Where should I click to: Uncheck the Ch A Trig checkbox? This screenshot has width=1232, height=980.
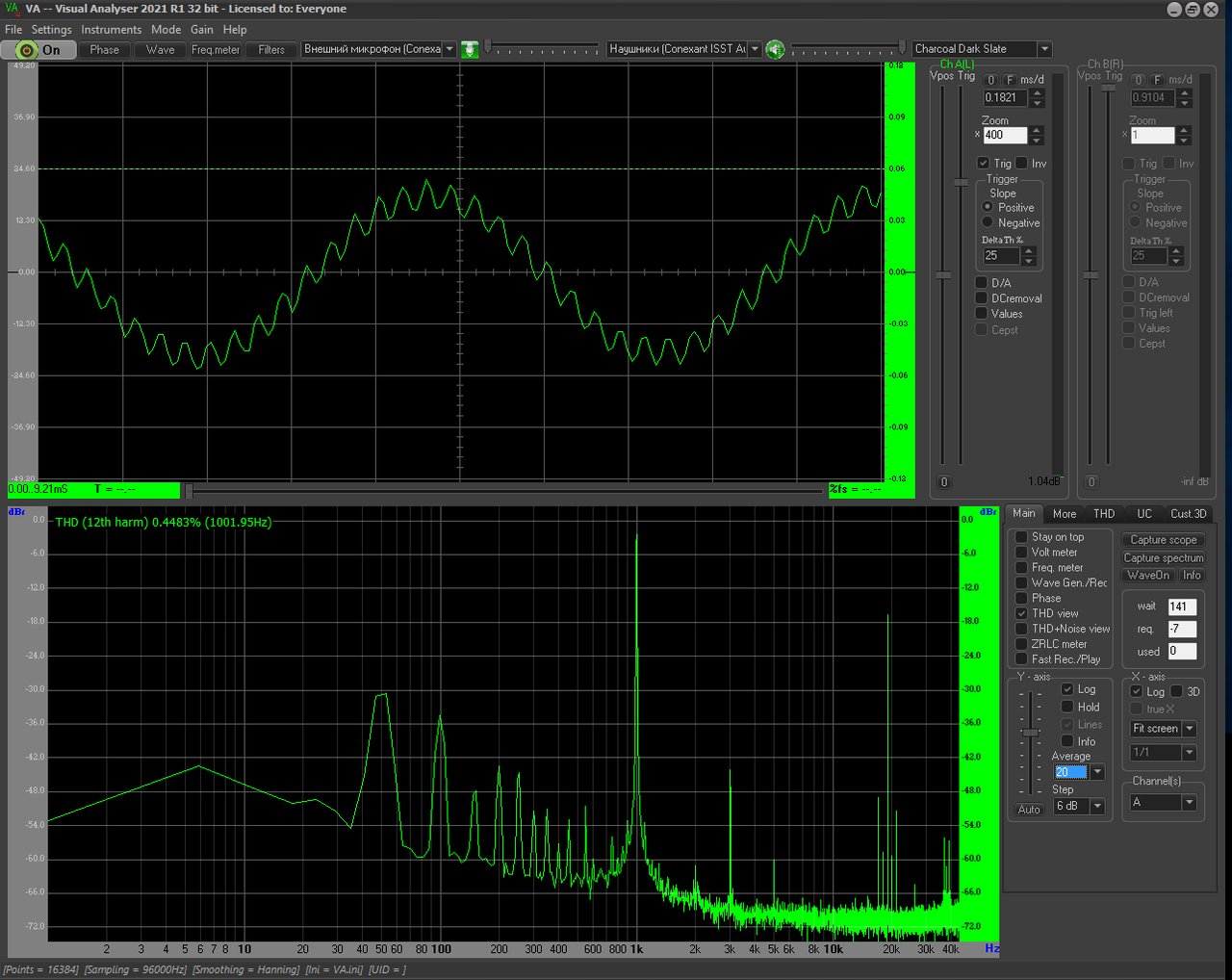(x=983, y=164)
